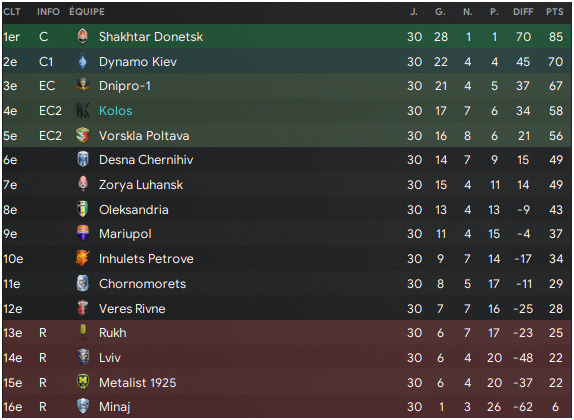Select the Inhulets Petrove club crest
Screen dimensions: 574x420
[x=83, y=258]
